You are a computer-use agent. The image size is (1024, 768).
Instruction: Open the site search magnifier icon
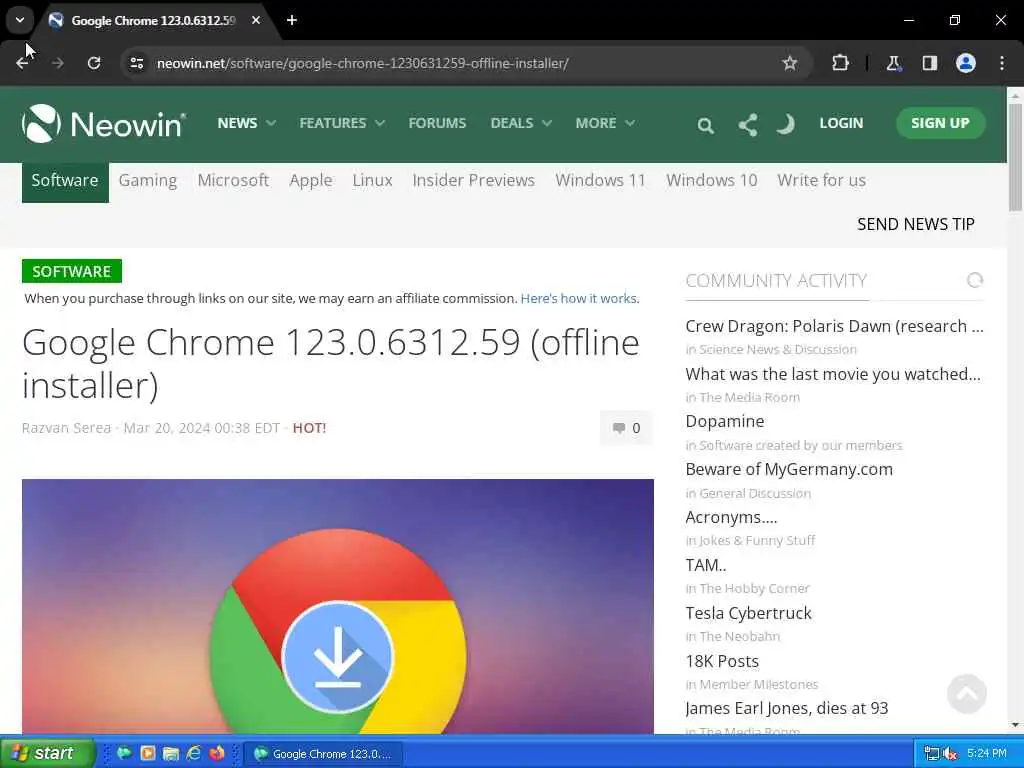pyautogui.click(x=705, y=125)
